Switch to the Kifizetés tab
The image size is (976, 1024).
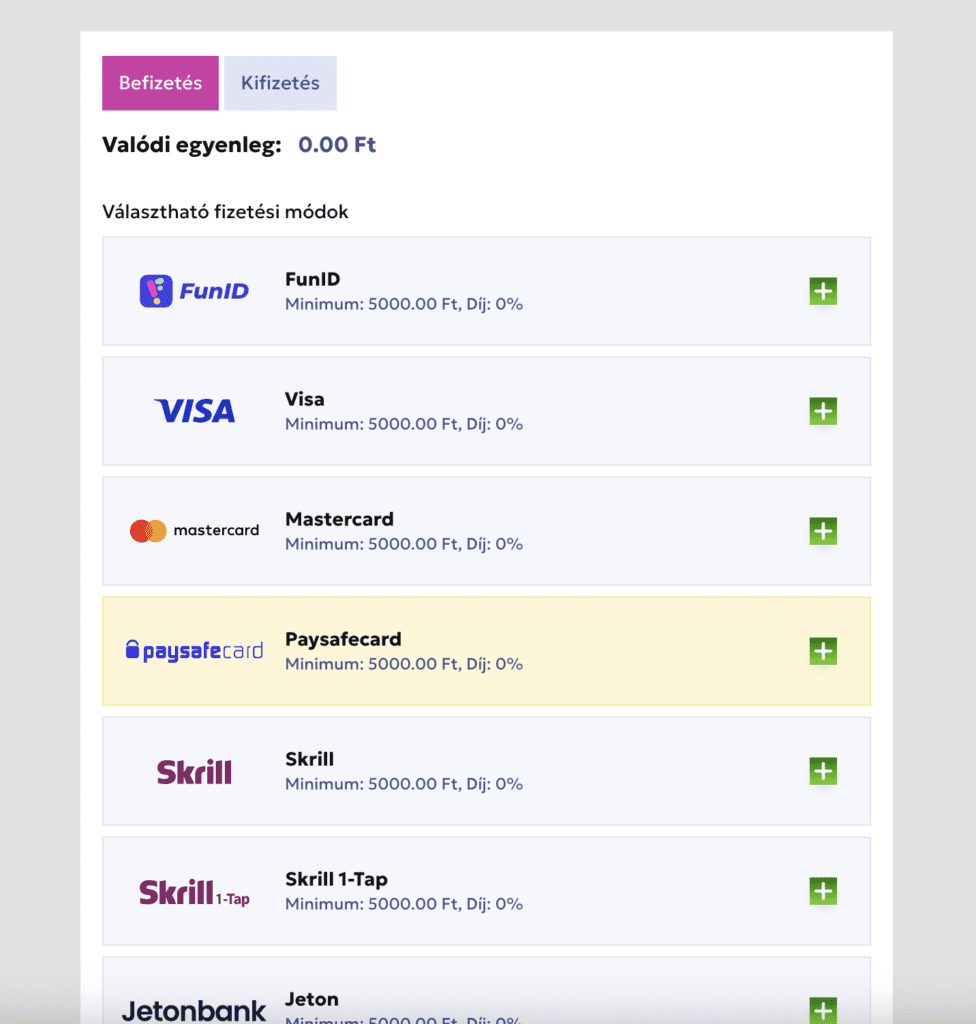click(x=280, y=83)
